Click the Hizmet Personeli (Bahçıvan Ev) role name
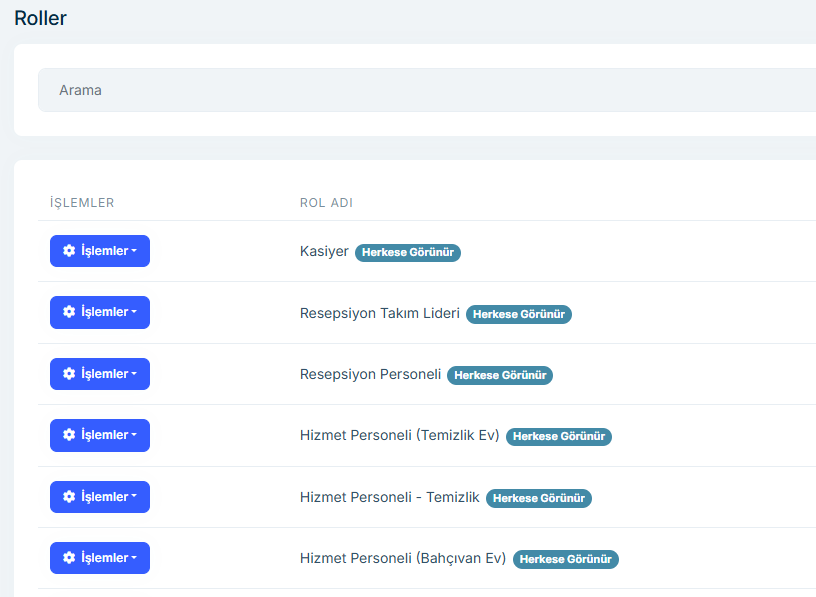This screenshot has width=816, height=597. [403, 559]
